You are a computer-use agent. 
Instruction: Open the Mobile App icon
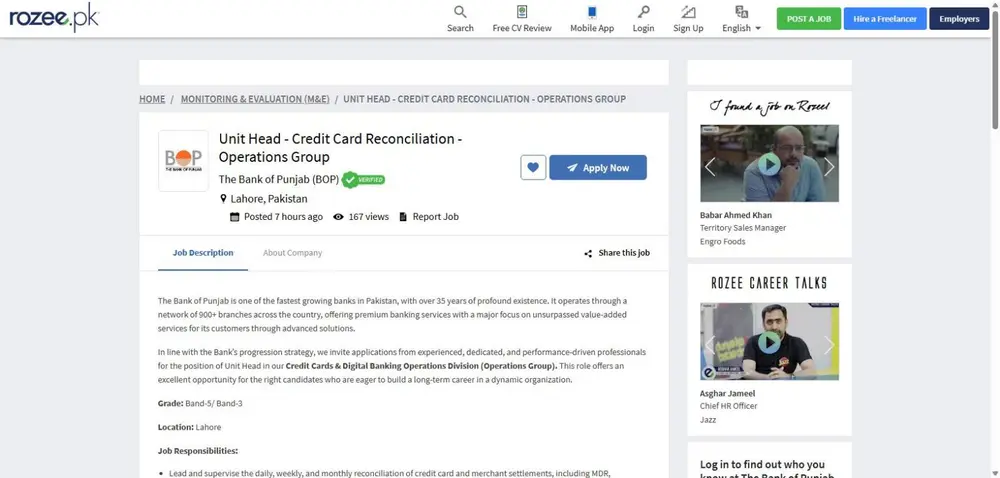pyautogui.click(x=592, y=12)
